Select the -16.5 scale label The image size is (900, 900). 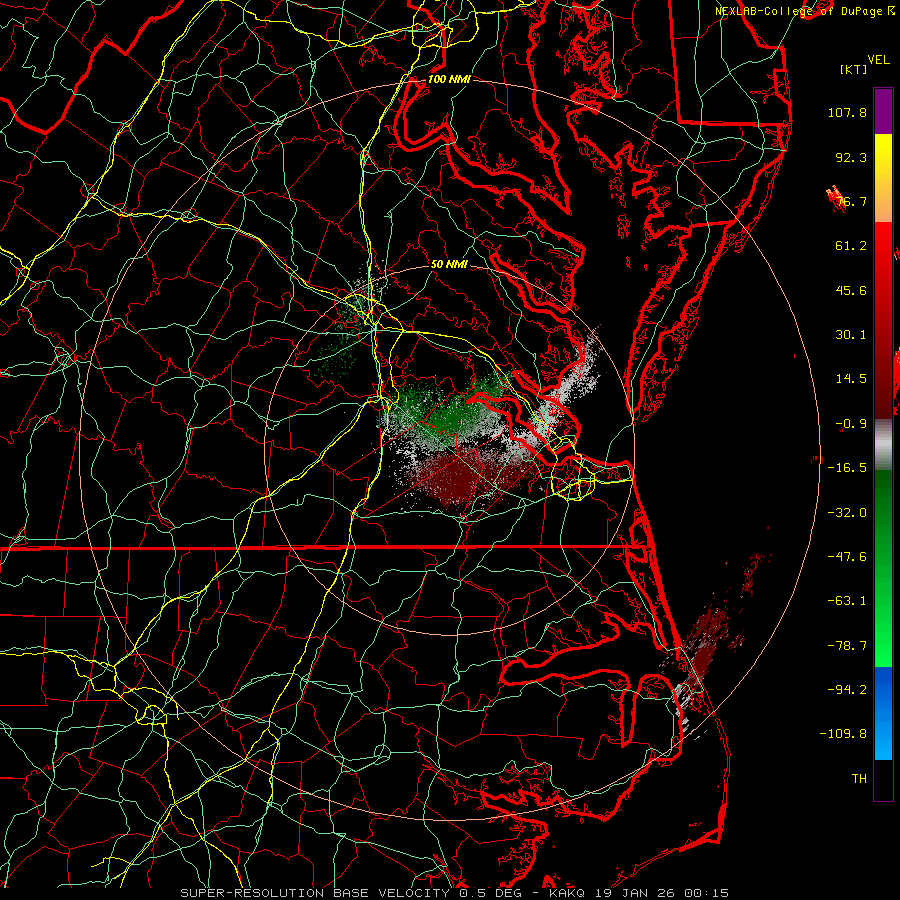847,468
